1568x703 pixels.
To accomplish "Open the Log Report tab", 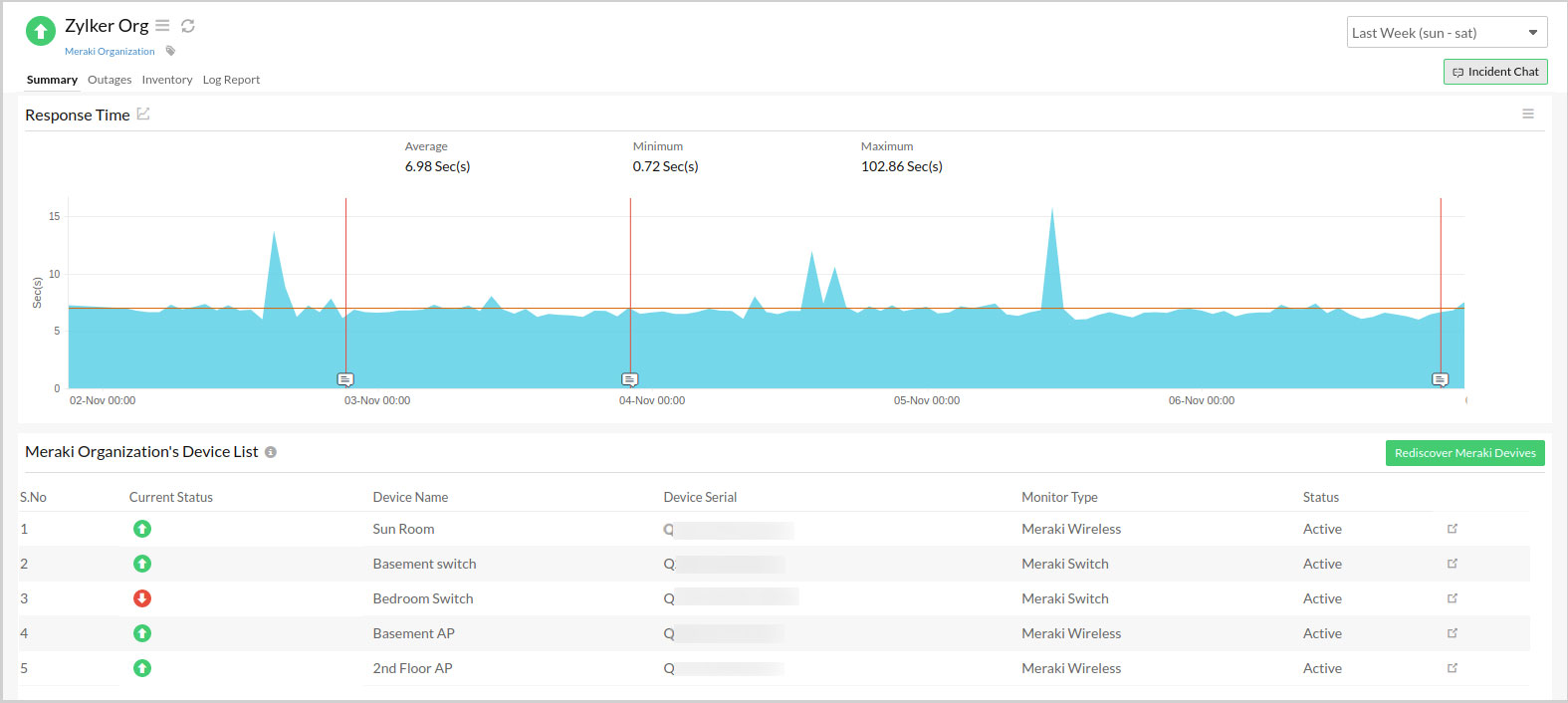I will 231,80.
